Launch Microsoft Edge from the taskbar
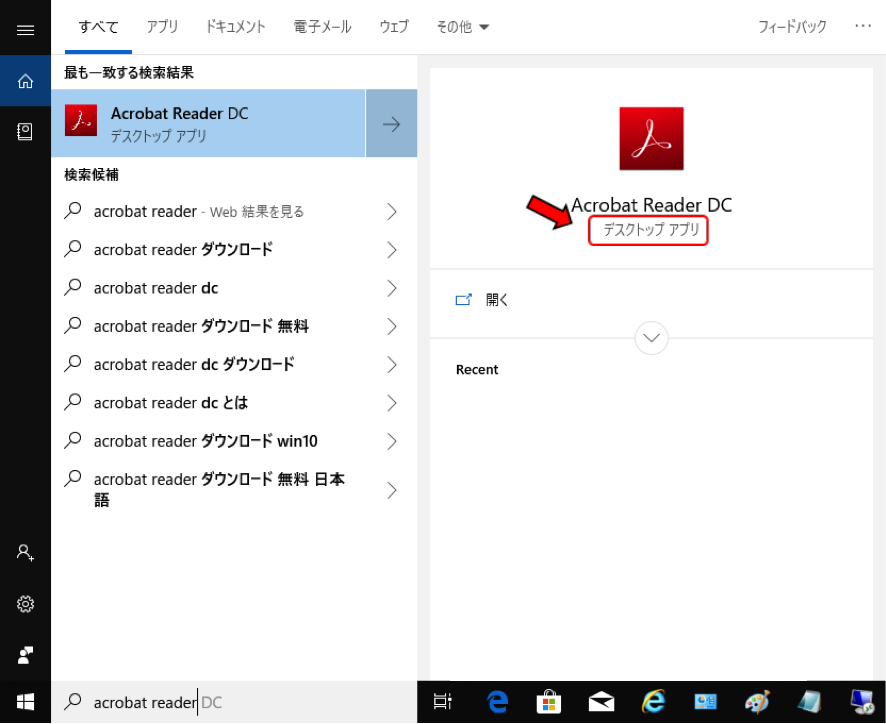This screenshot has width=886, height=724. point(497,702)
